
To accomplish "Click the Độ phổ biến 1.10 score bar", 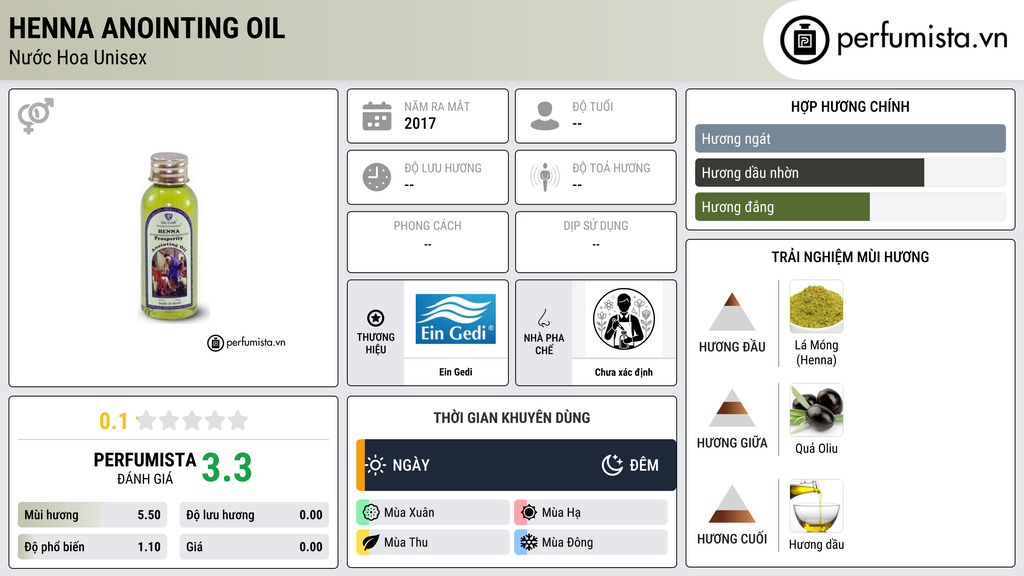I will point(92,547).
